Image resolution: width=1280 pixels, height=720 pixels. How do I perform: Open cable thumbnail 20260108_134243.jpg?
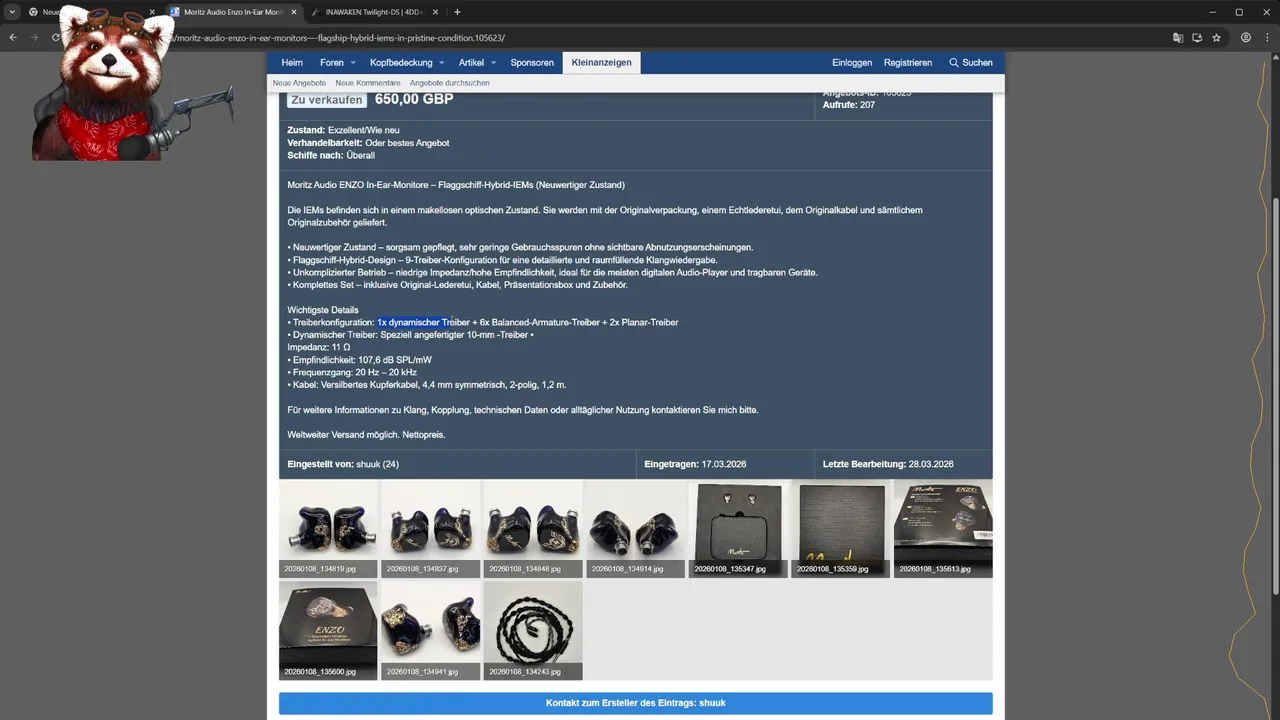click(533, 631)
